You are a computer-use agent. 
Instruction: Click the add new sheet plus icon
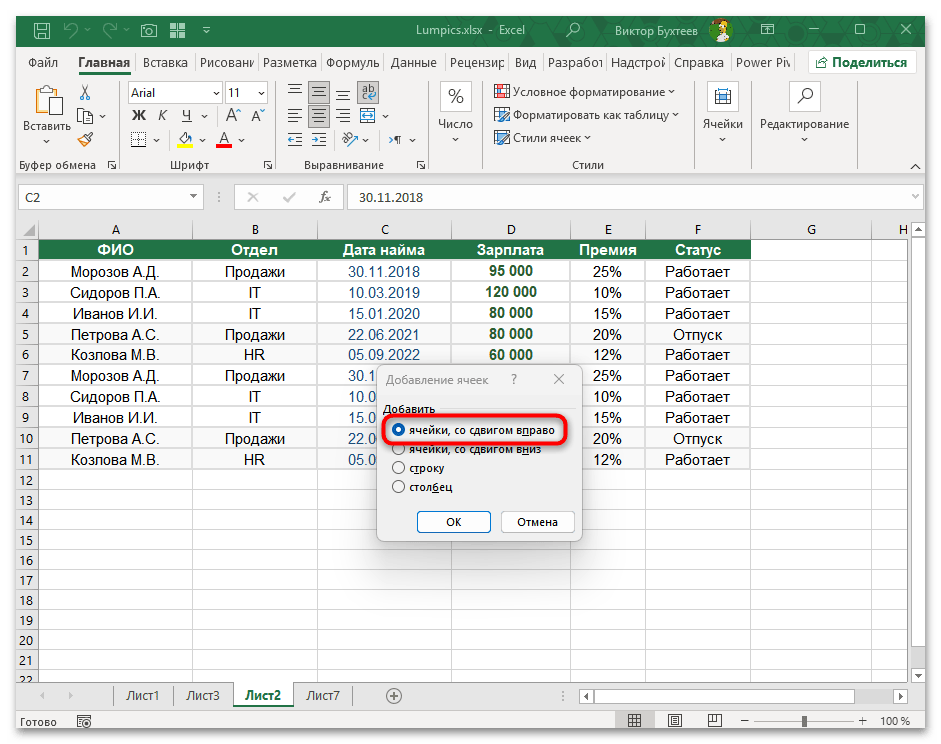394,696
